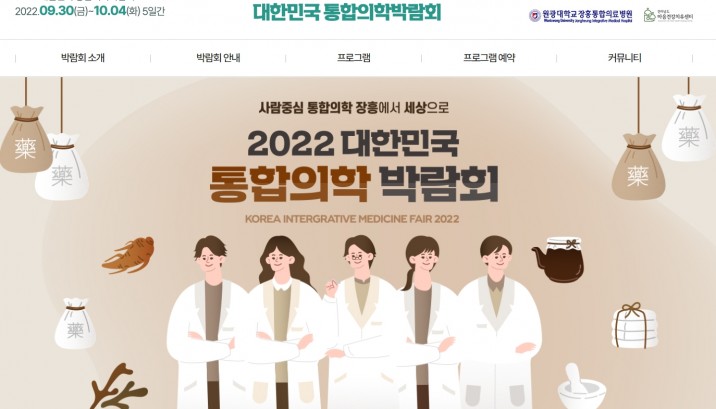Click the mortar and pestle icon
Screen dimensions: 716x409
[581, 387]
